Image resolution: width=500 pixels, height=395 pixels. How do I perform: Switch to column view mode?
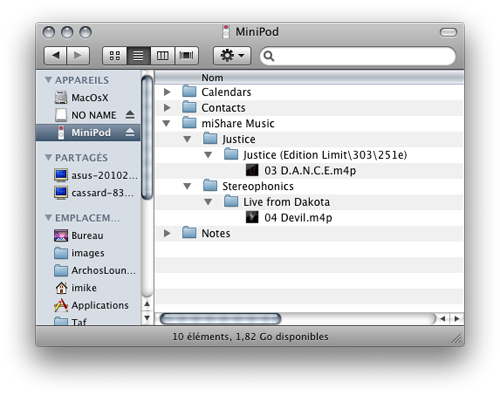click(x=163, y=55)
